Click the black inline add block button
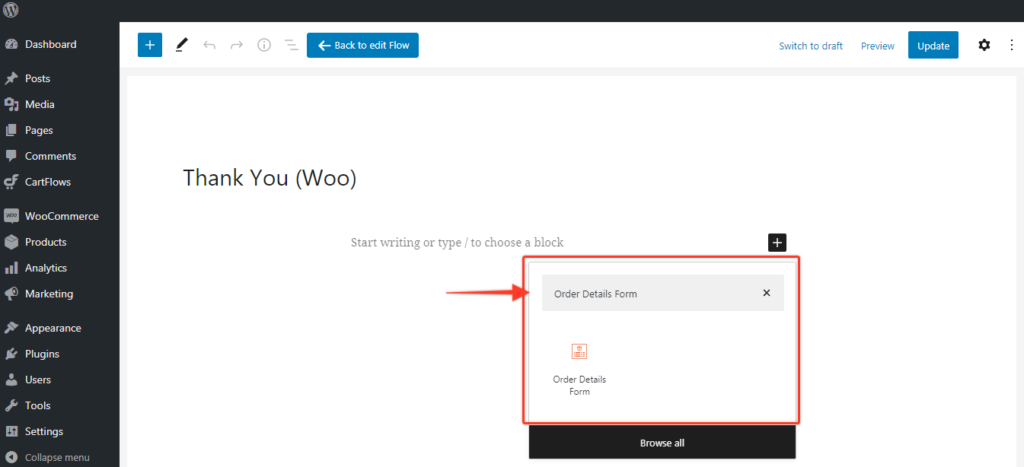Screen dimensions: 1024x467 (x=778, y=242)
